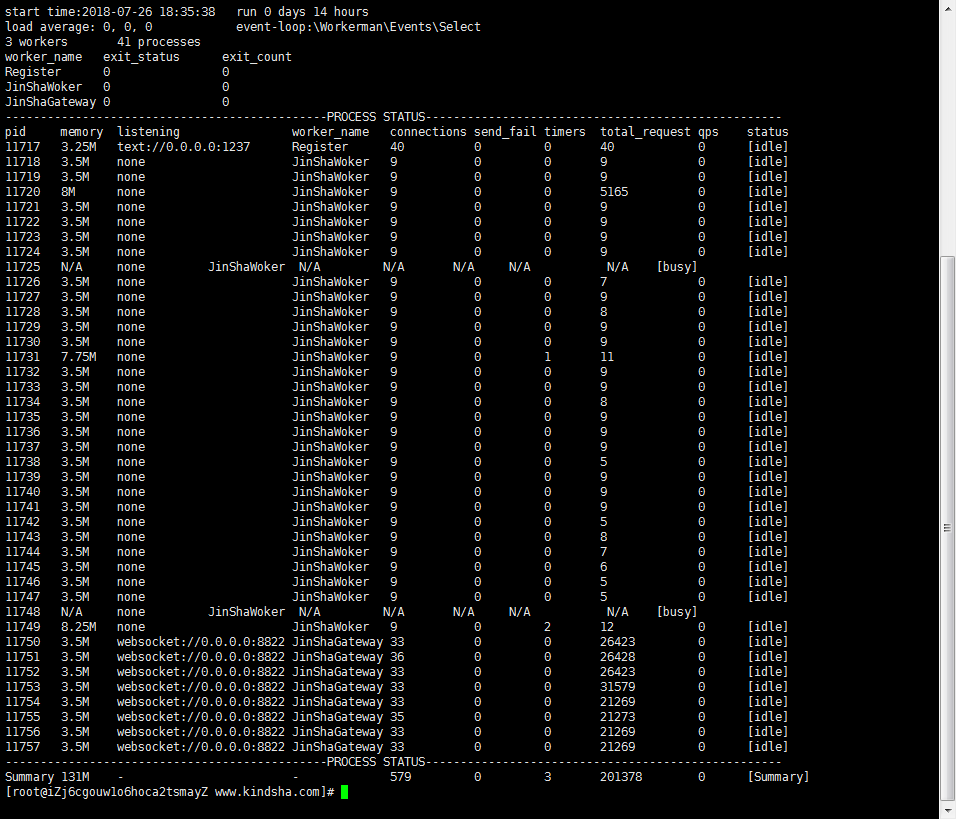The width and height of the screenshot is (956, 819).
Task: Click the text://0.0.0.0:1237 listening address
Action: coord(183,147)
